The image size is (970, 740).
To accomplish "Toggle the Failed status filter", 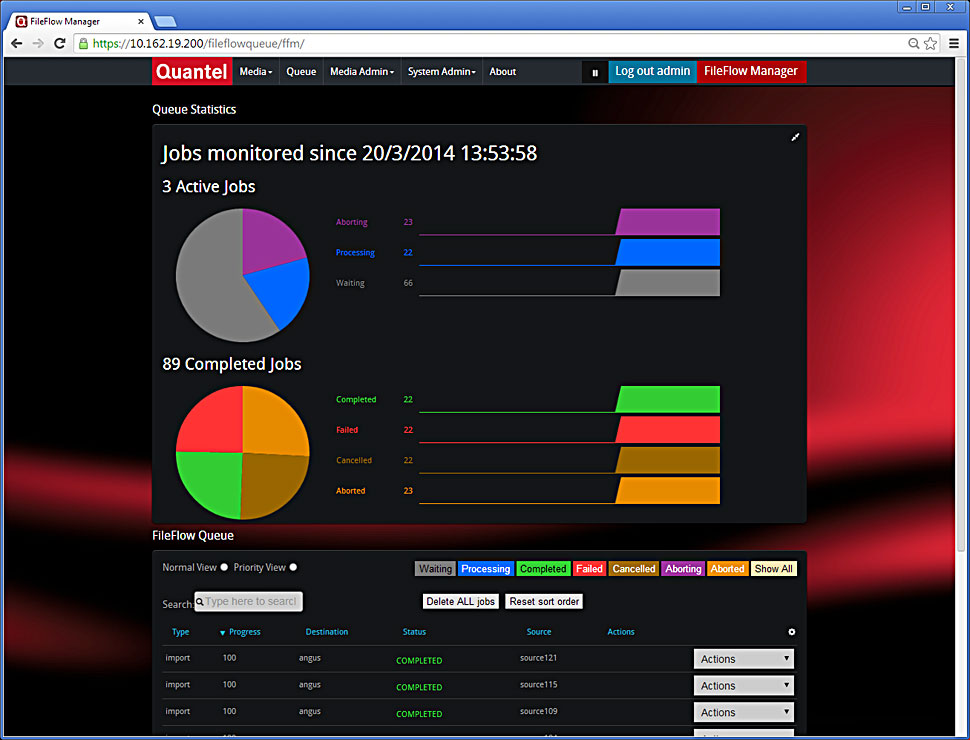I will tap(589, 569).
